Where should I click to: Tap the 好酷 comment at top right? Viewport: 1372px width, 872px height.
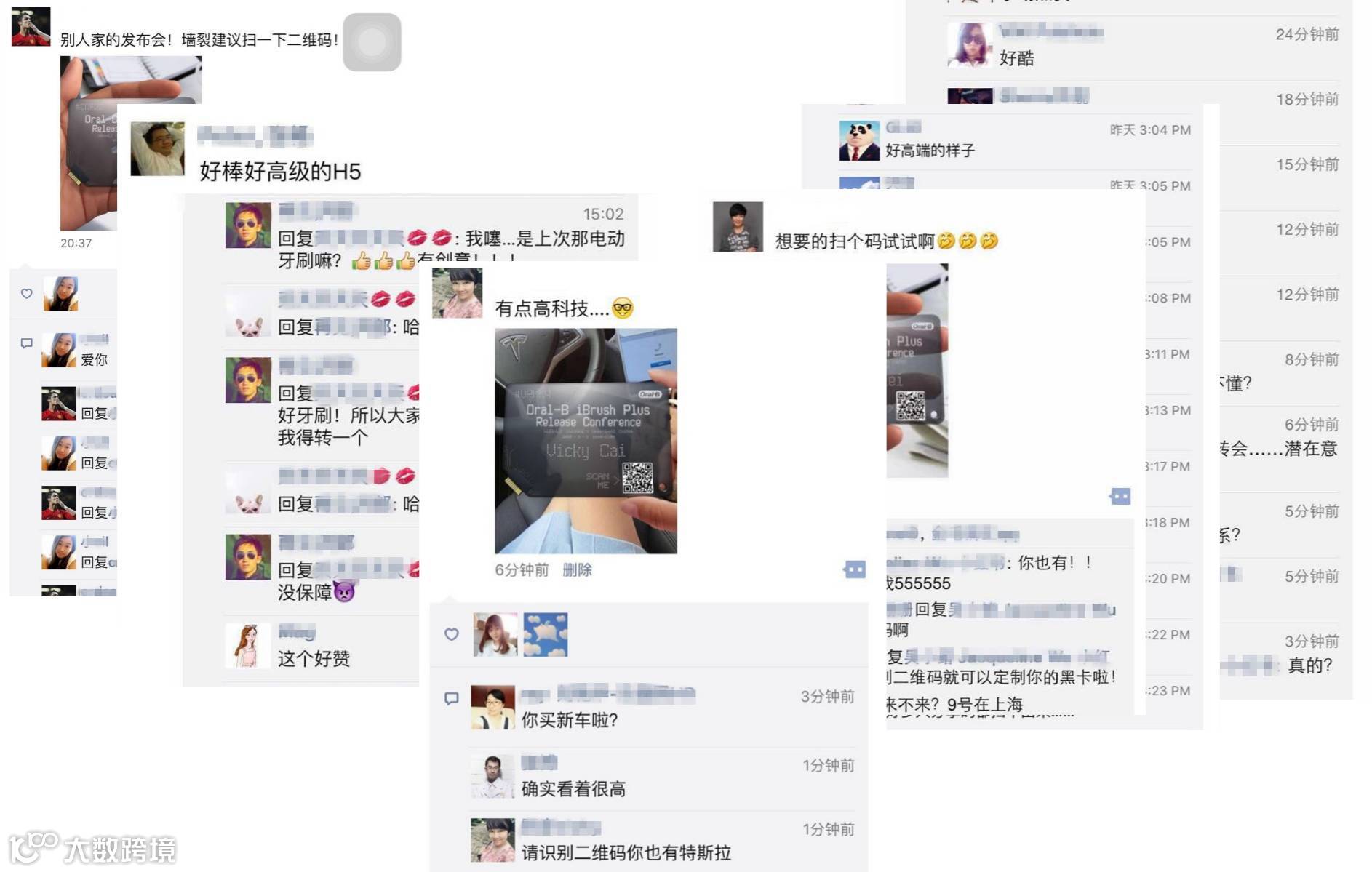[1016, 58]
